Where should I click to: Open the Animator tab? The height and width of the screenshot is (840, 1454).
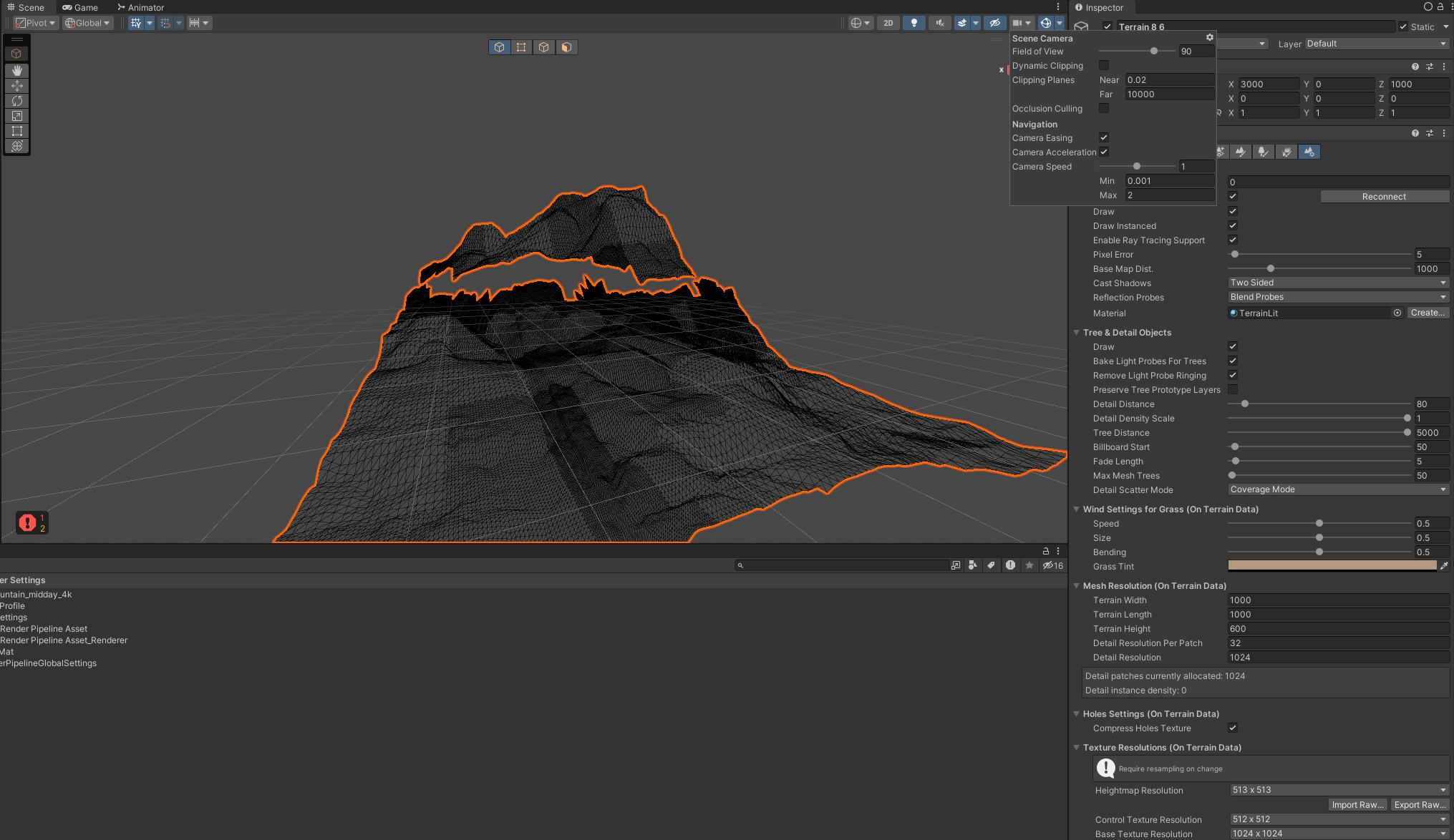click(x=140, y=7)
